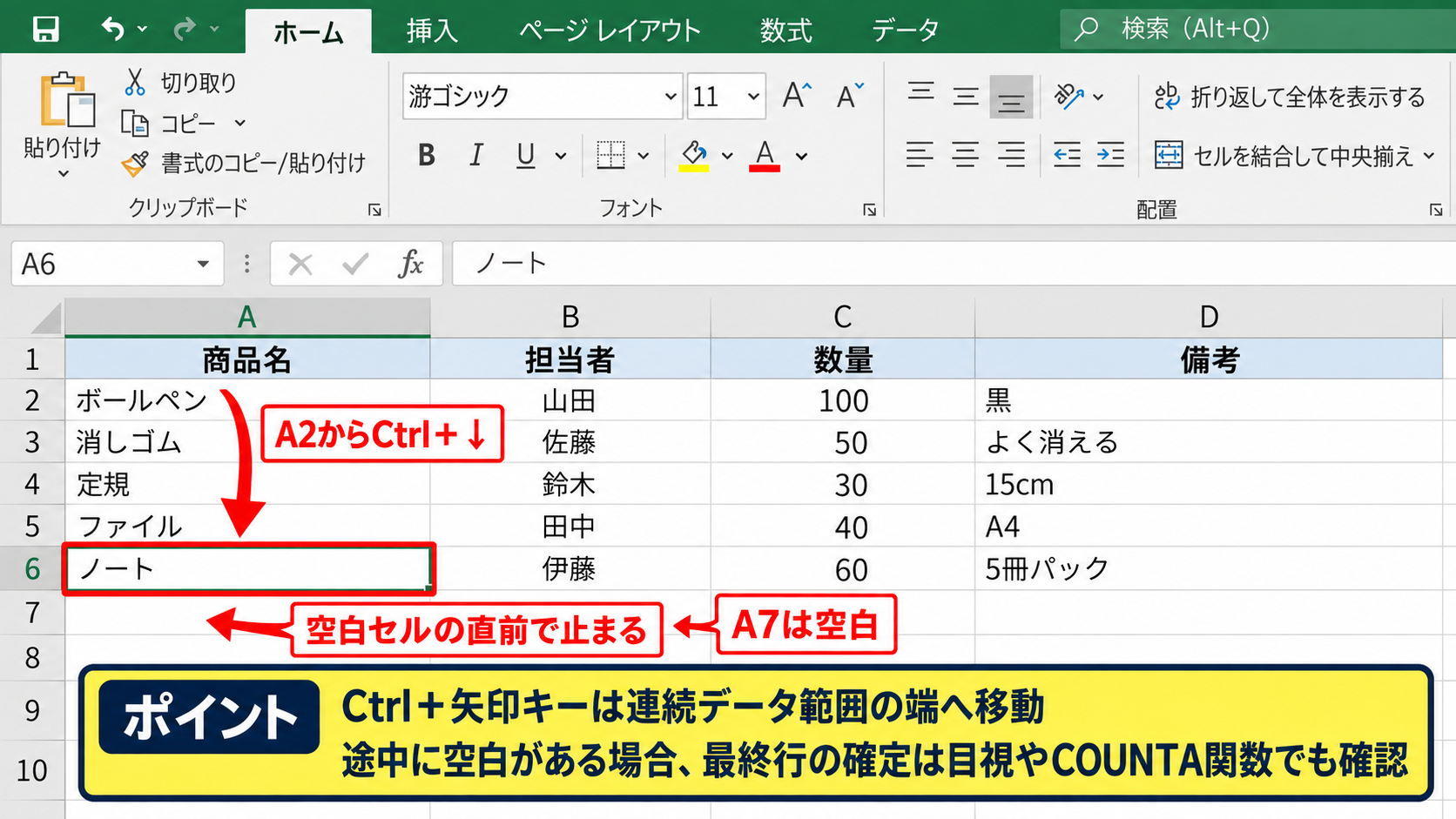Decrease font size with smaller A icon
The height and width of the screenshot is (819, 1456).
849,95
